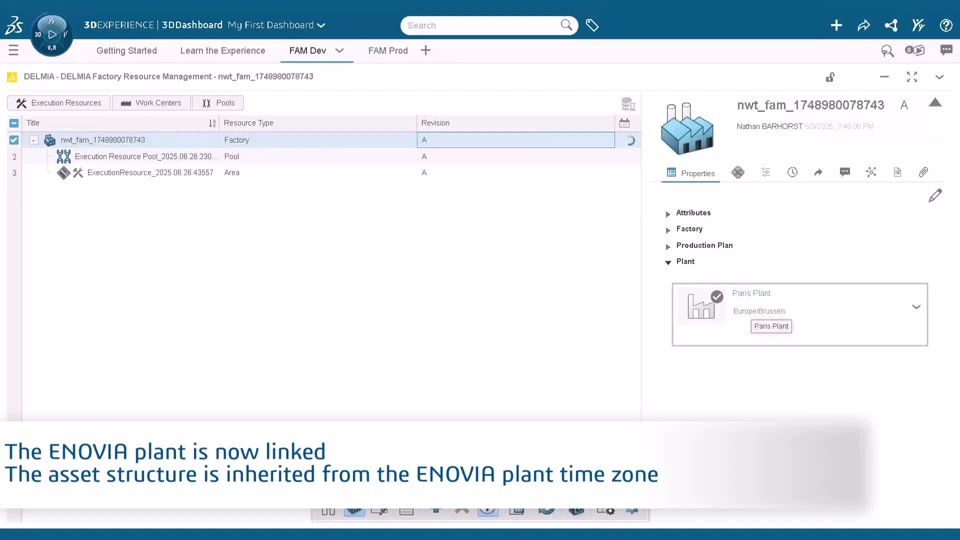Open the diamond tab icon beside Properties

point(738,173)
